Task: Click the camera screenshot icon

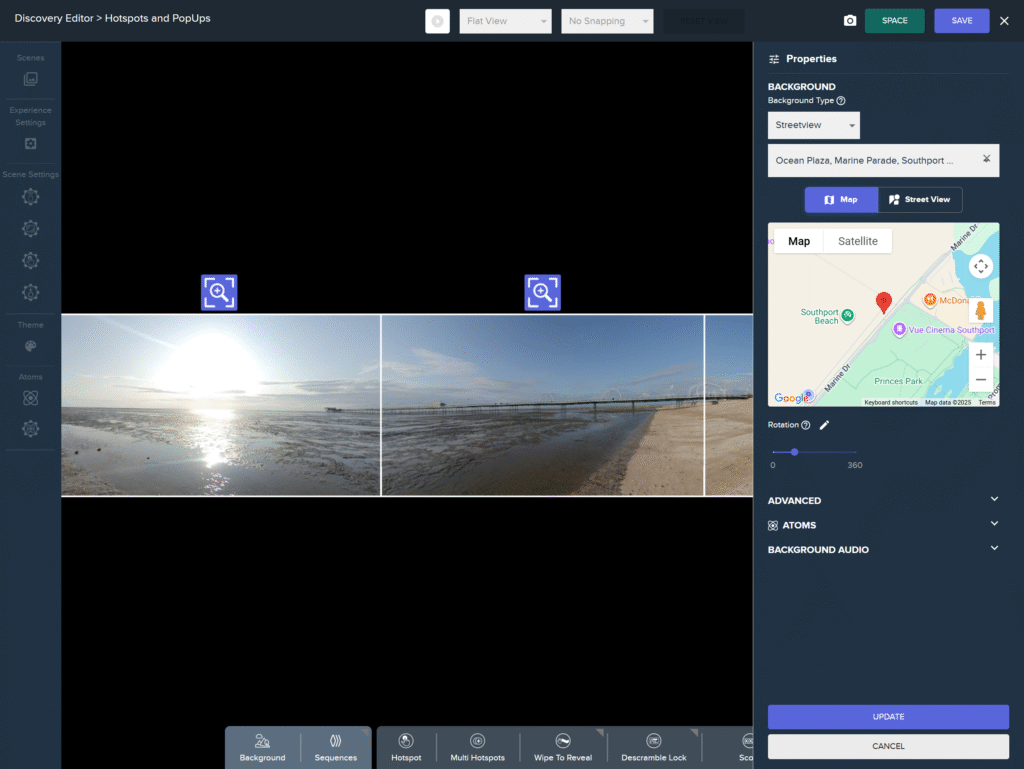Action: (849, 21)
